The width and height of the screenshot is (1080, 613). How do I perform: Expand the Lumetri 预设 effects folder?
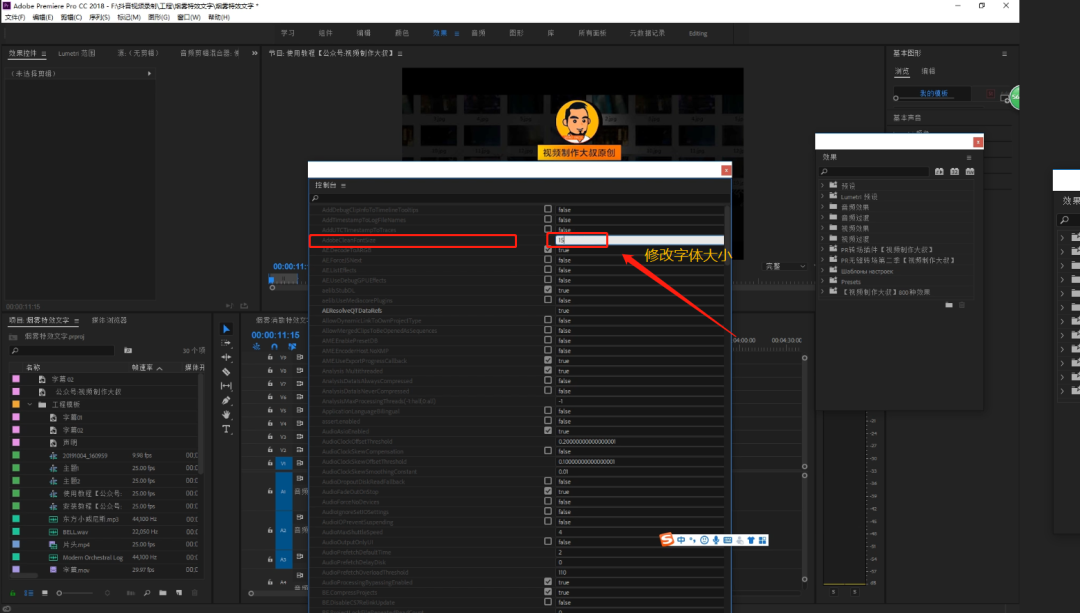point(822,196)
